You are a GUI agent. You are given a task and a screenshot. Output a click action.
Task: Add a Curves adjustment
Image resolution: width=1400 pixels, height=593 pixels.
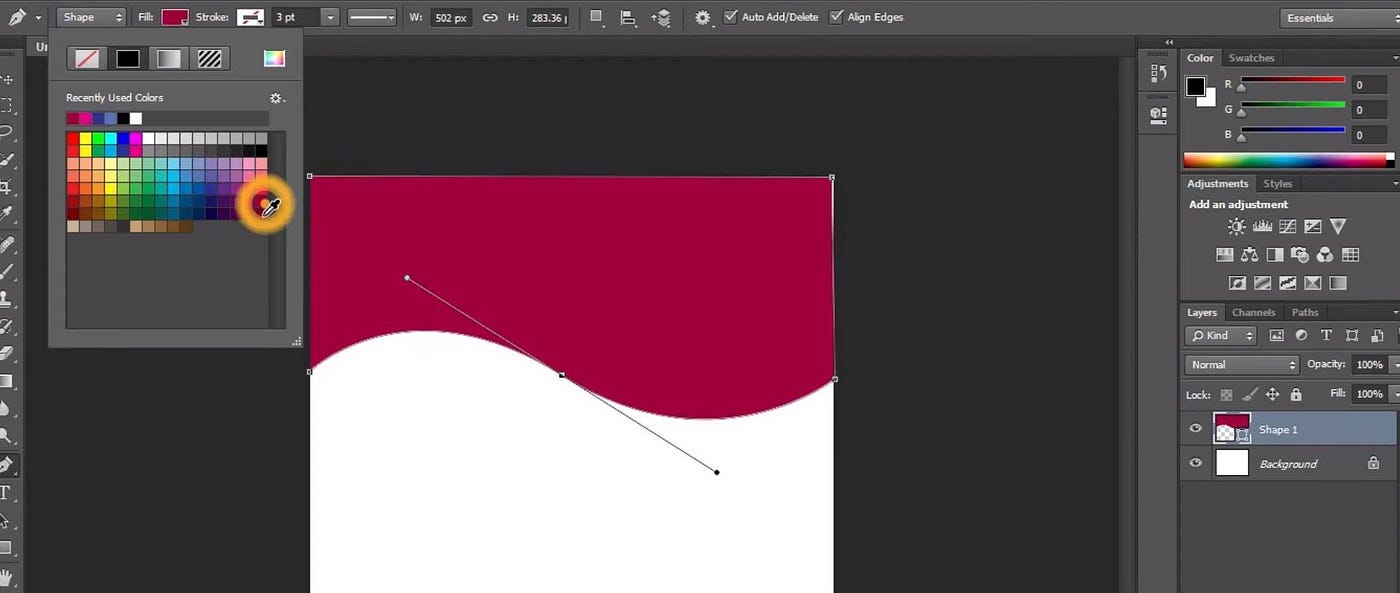click(x=1287, y=226)
